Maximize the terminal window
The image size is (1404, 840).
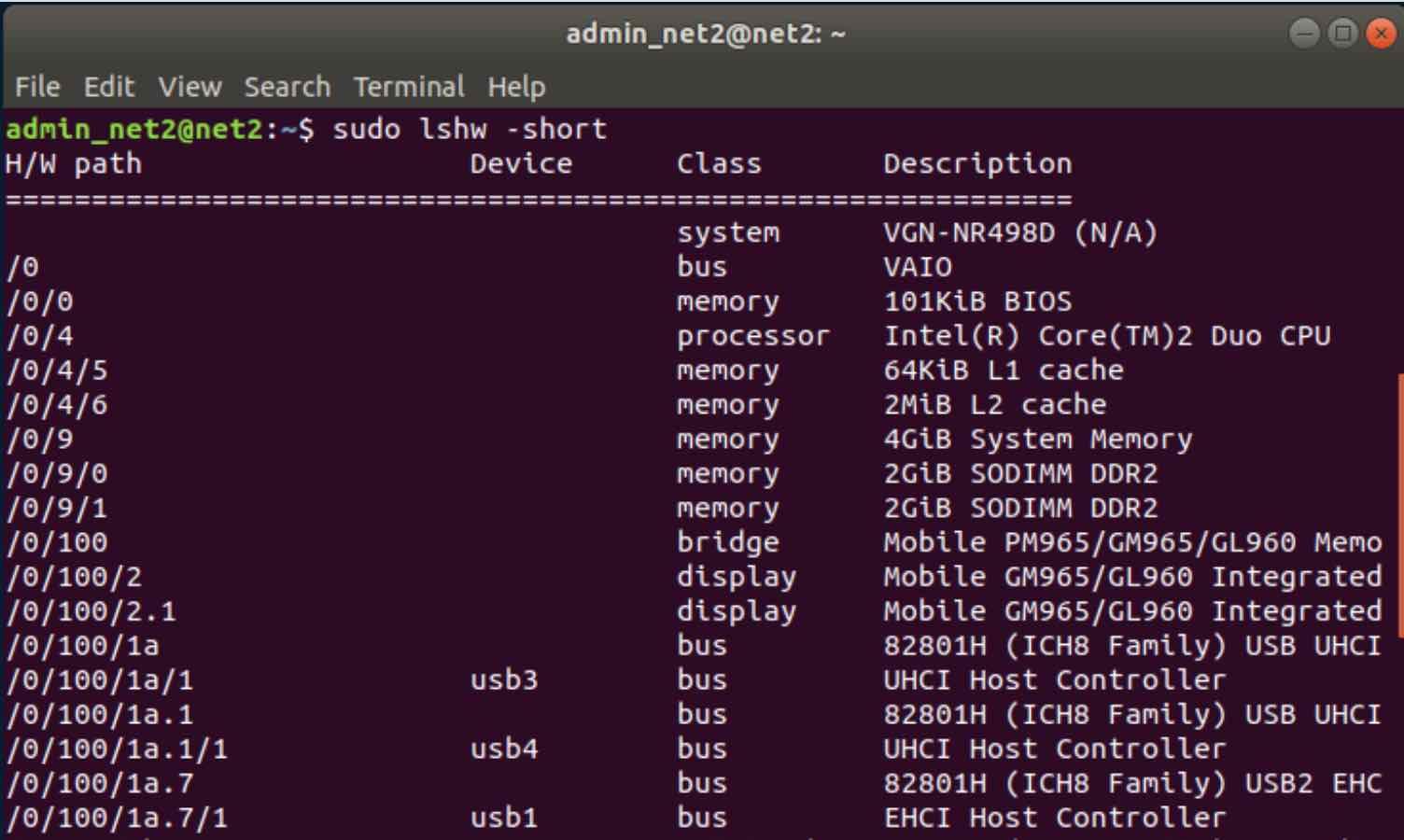[1342, 34]
